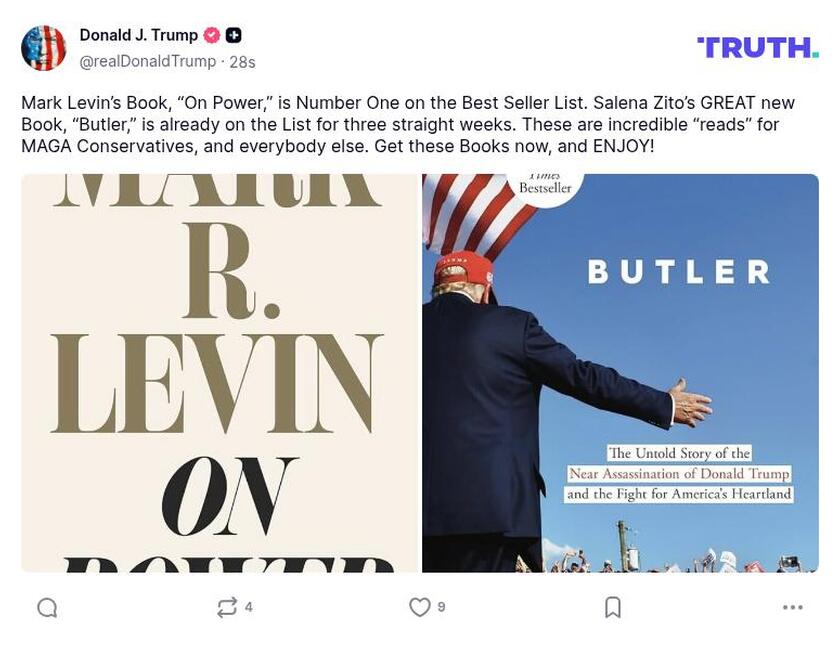Screen dimensions: 840x649
Task: ReTruth the post using the repost icon
Action: pos(227,607)
